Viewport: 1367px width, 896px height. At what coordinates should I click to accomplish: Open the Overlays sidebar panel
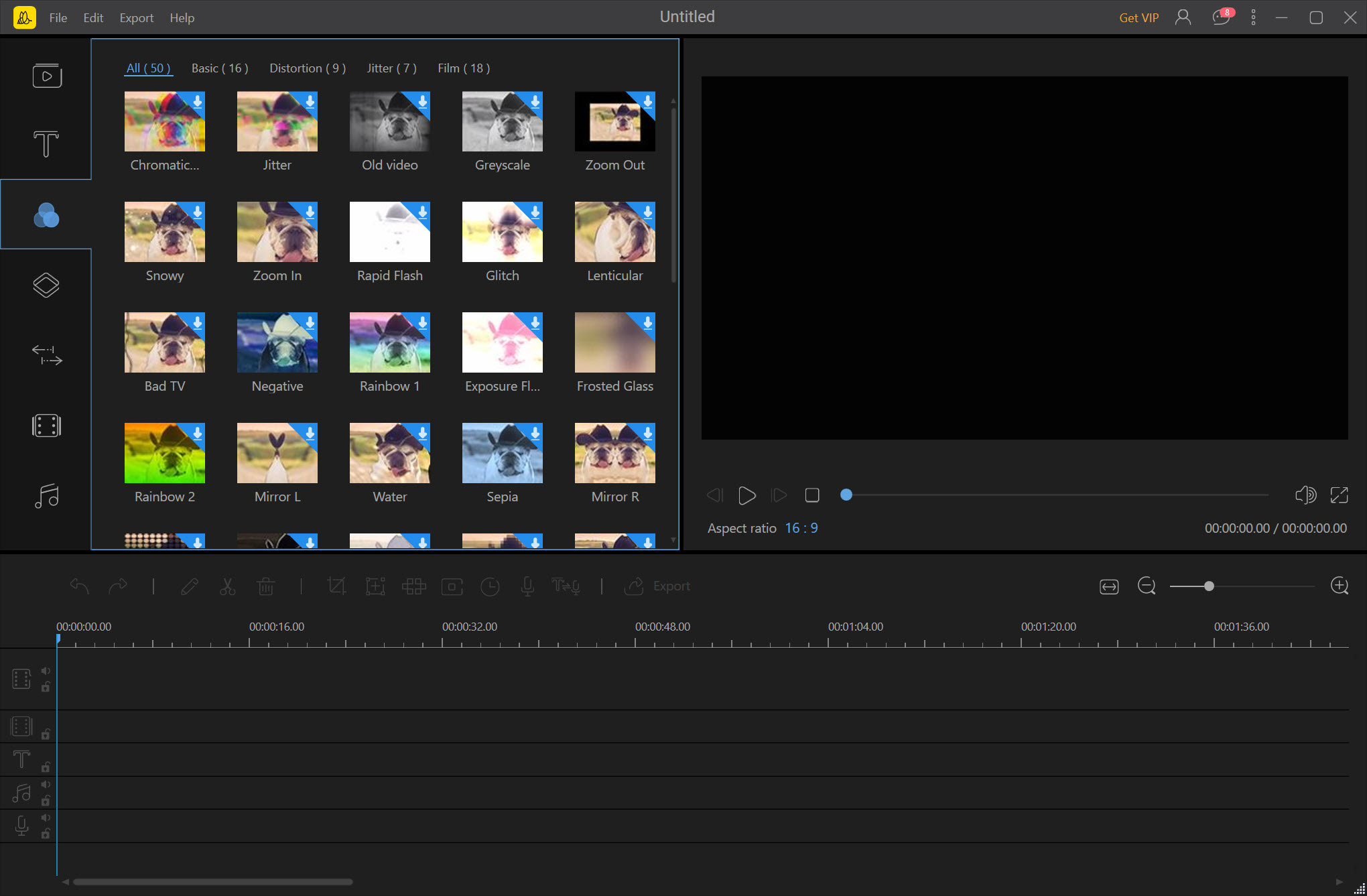coord(46,285)
